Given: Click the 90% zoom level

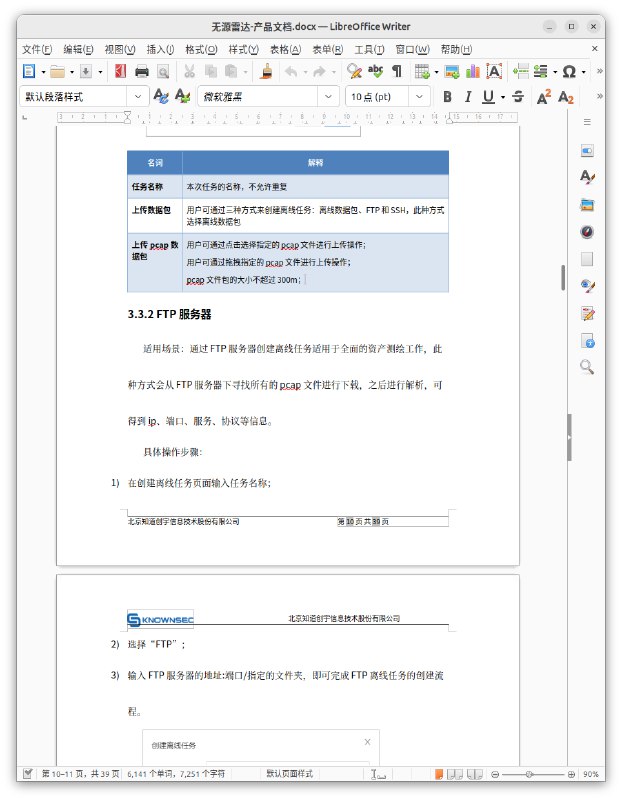Looking at the screenshot, I should point(590,774).
